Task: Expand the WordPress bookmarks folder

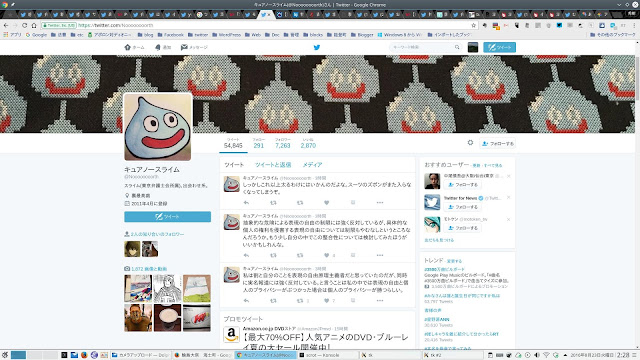Action: 227,35
